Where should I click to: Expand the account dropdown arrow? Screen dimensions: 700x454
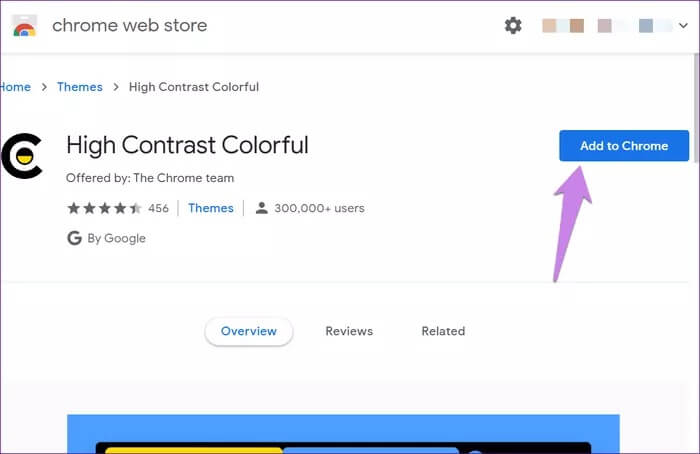(683, 25)
